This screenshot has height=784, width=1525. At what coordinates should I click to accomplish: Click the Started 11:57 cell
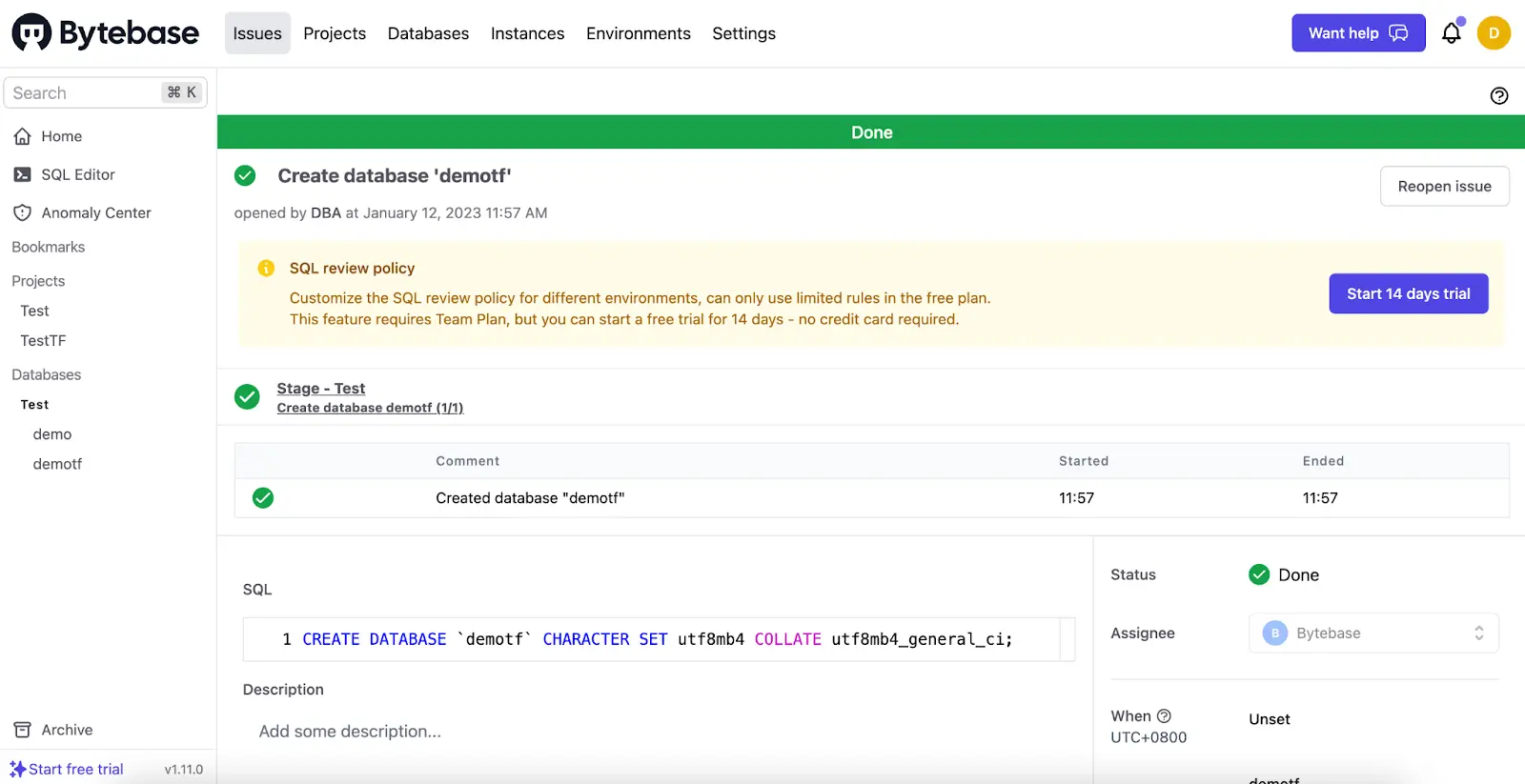click(x=1076, y=498)
